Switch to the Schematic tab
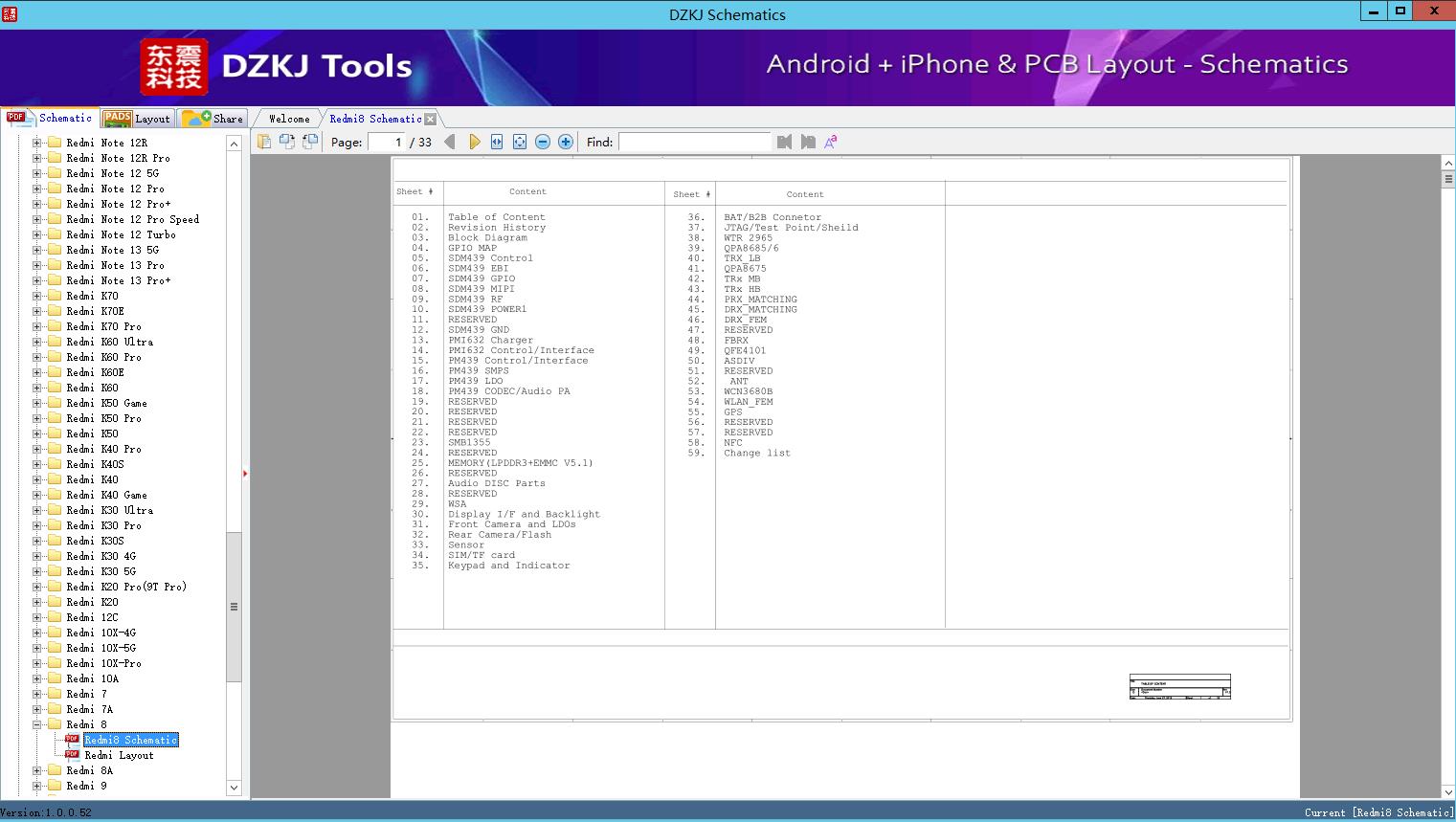This screenshot has height=822, width=1456. [x=50, y=118]
